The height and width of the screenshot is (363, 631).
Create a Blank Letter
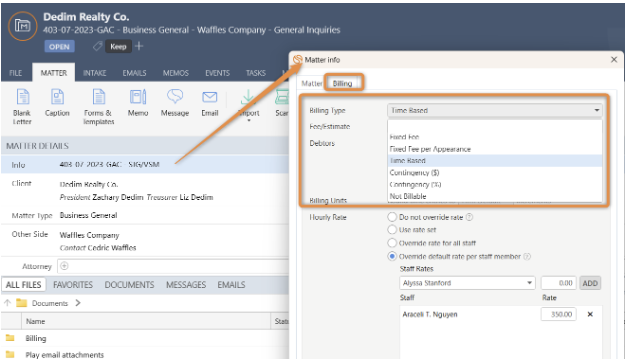coord(22,107)
